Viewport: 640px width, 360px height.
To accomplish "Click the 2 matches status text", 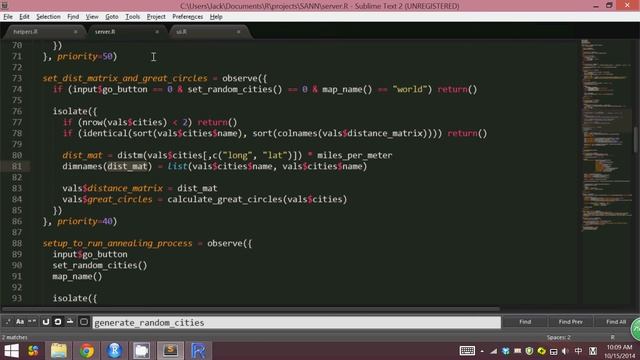I will click(x=14, y=337).
